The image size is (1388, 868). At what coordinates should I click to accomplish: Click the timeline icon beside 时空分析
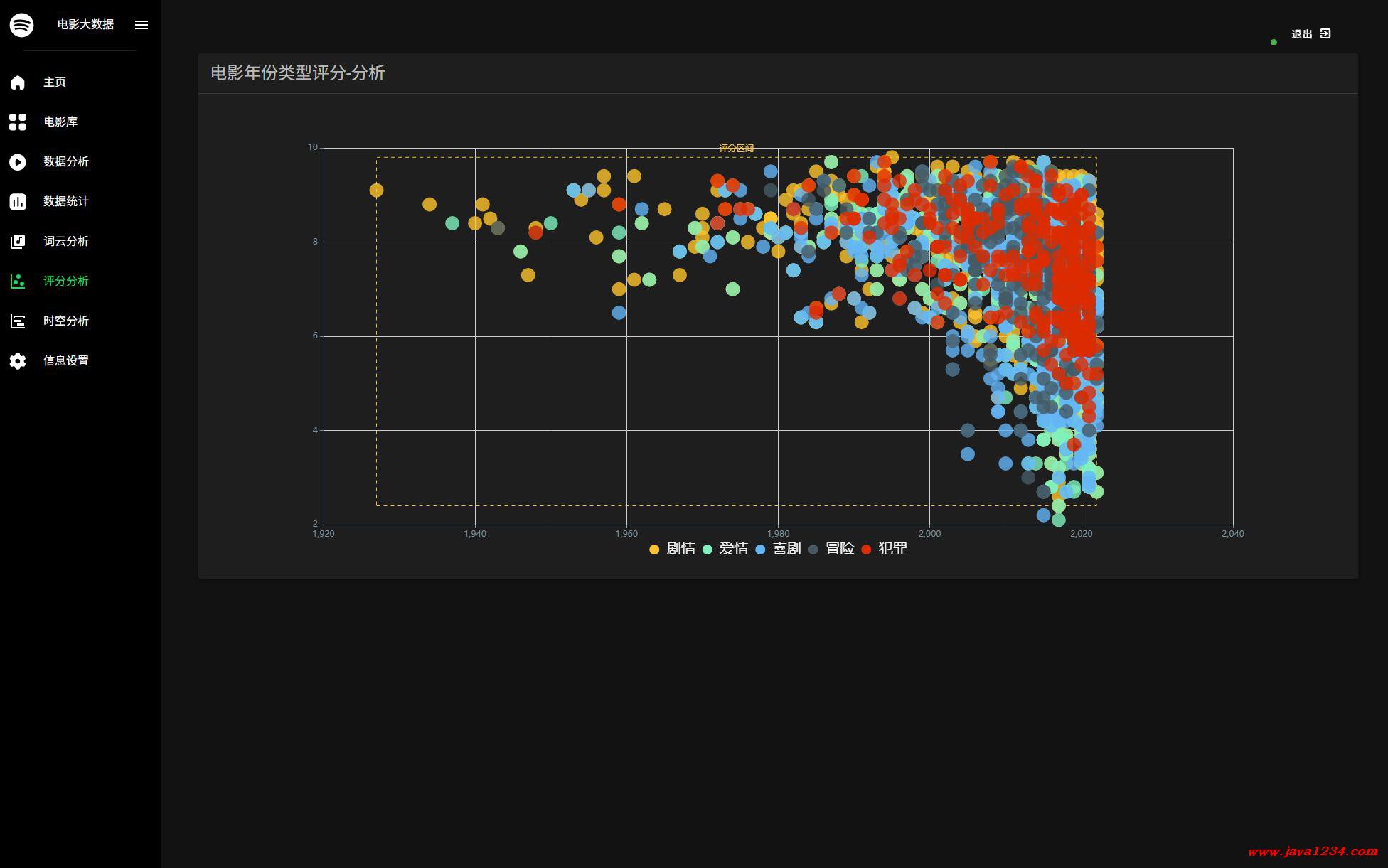point(18,321)
